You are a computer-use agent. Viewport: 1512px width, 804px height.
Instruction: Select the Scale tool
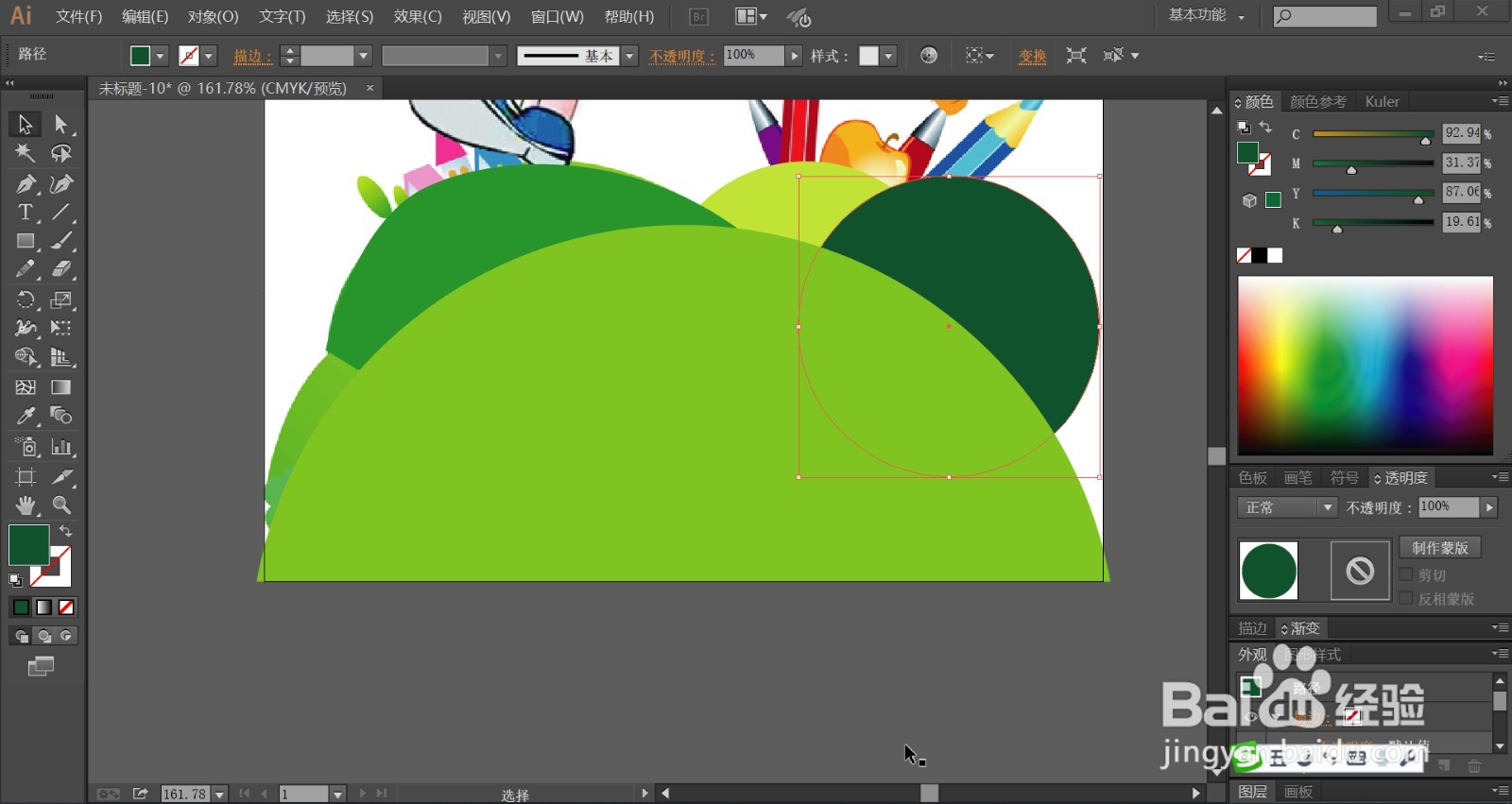[61, 299]
